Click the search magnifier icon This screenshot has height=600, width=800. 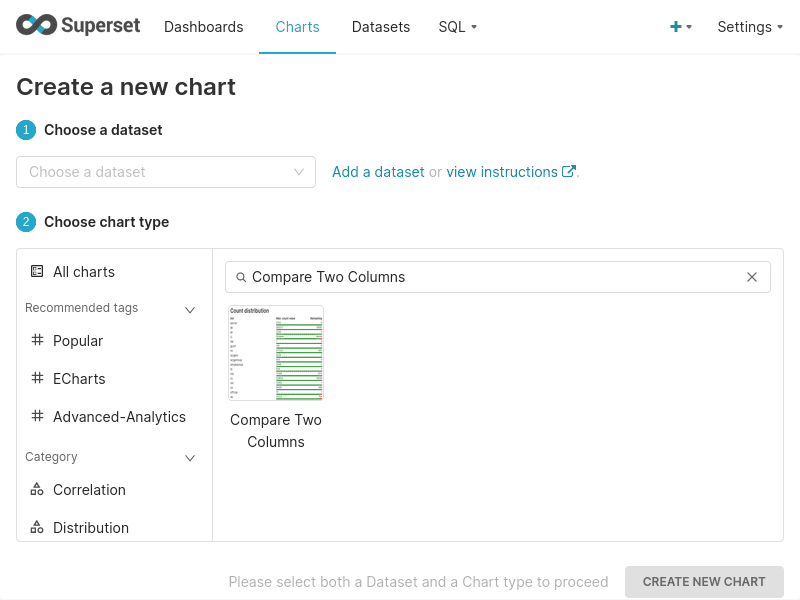(240, 277)
